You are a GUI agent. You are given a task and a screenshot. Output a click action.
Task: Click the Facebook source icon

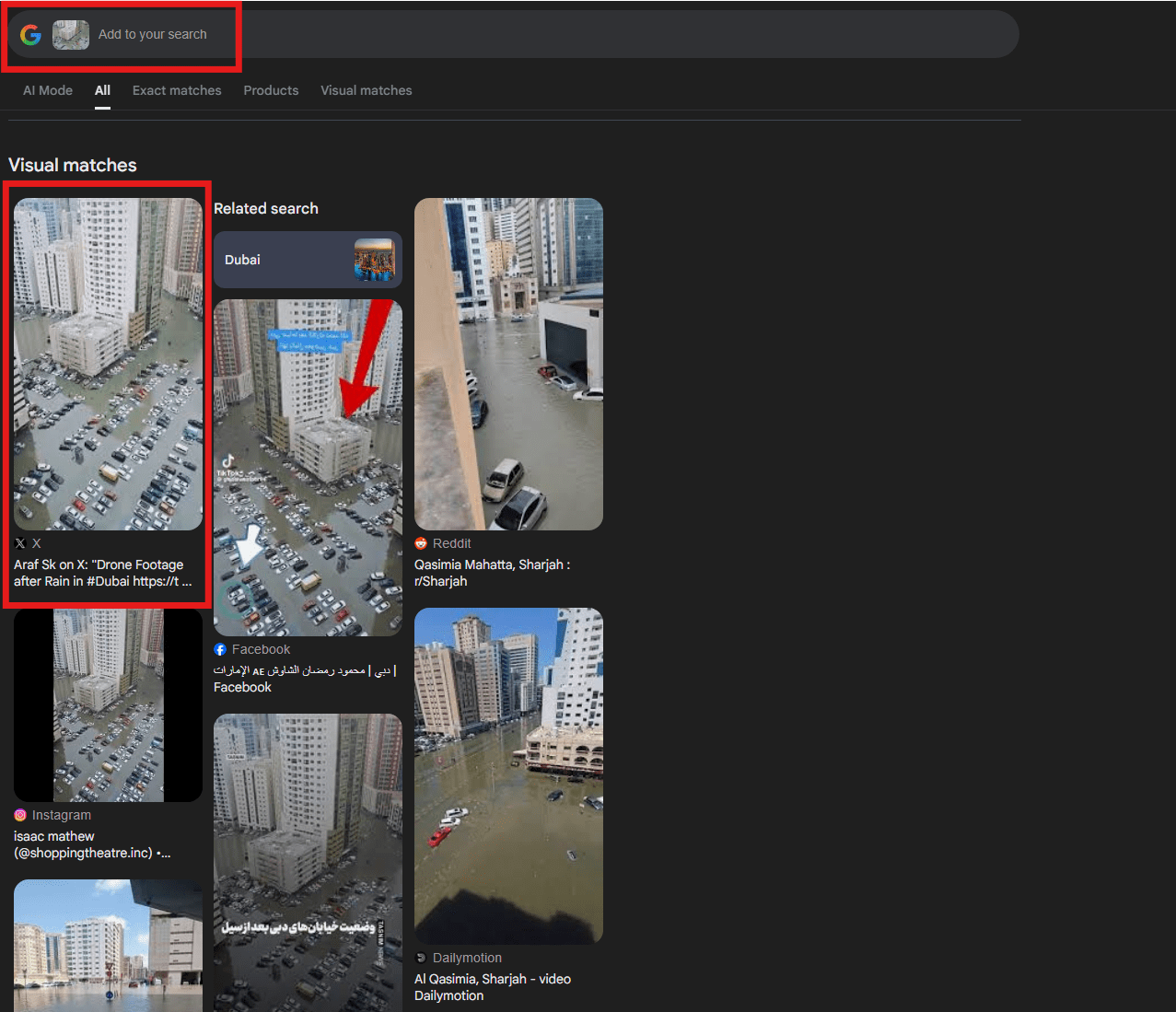click(220, 649)
